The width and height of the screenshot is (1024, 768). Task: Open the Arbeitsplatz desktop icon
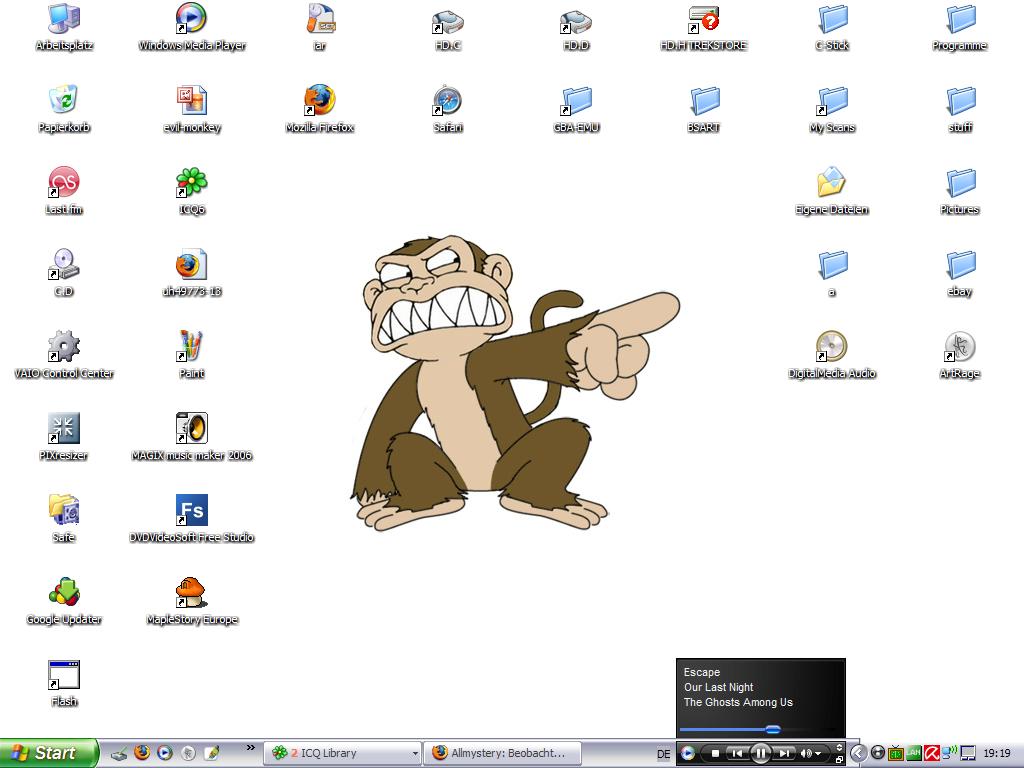pos(64,29)
